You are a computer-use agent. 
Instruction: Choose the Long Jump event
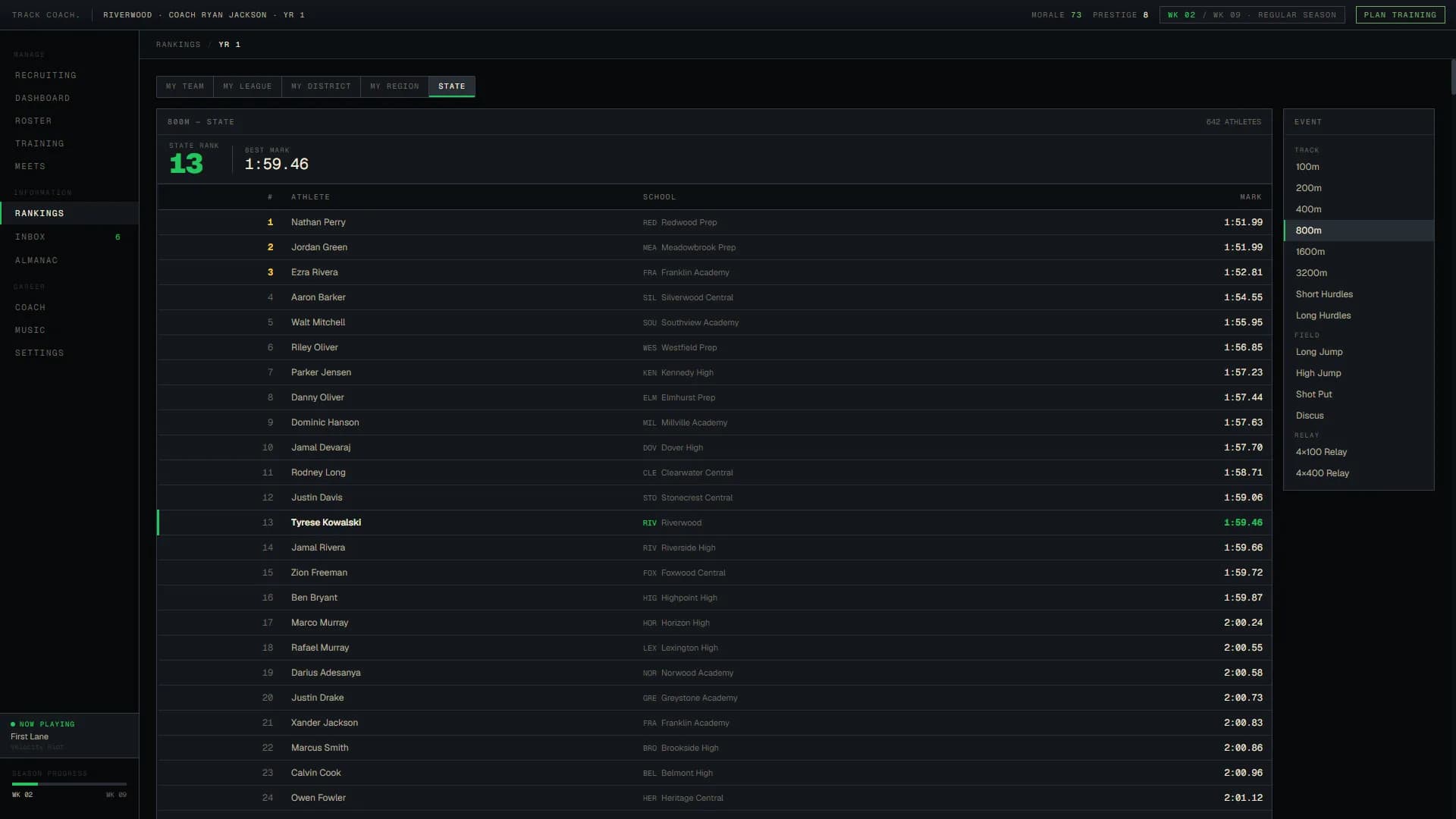1358,352
